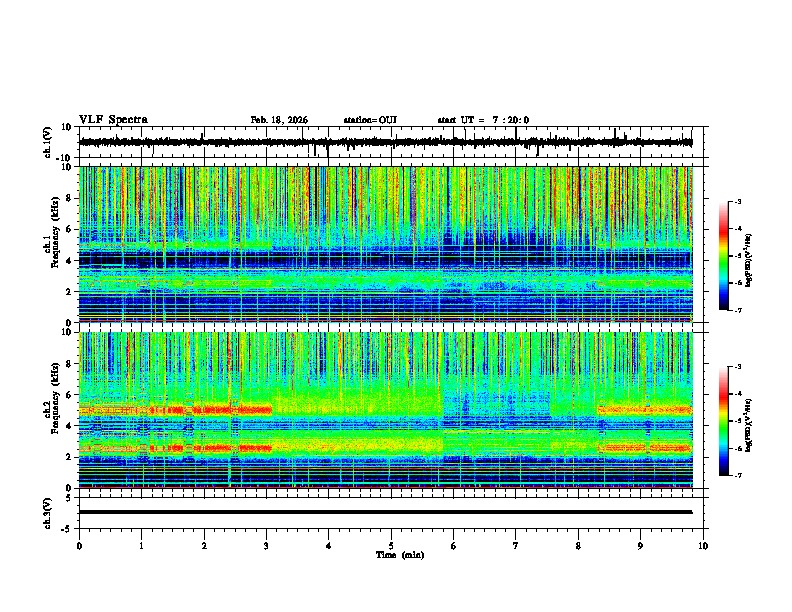Click the "5" tick on the time axis

click(x=391, y=546)
